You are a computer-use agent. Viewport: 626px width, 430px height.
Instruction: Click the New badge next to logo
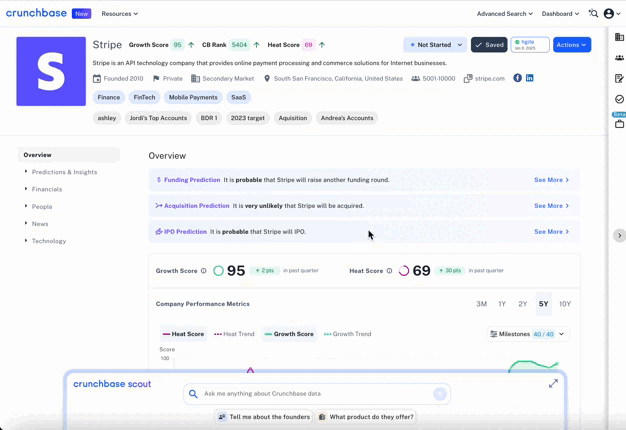pos(81,14)
